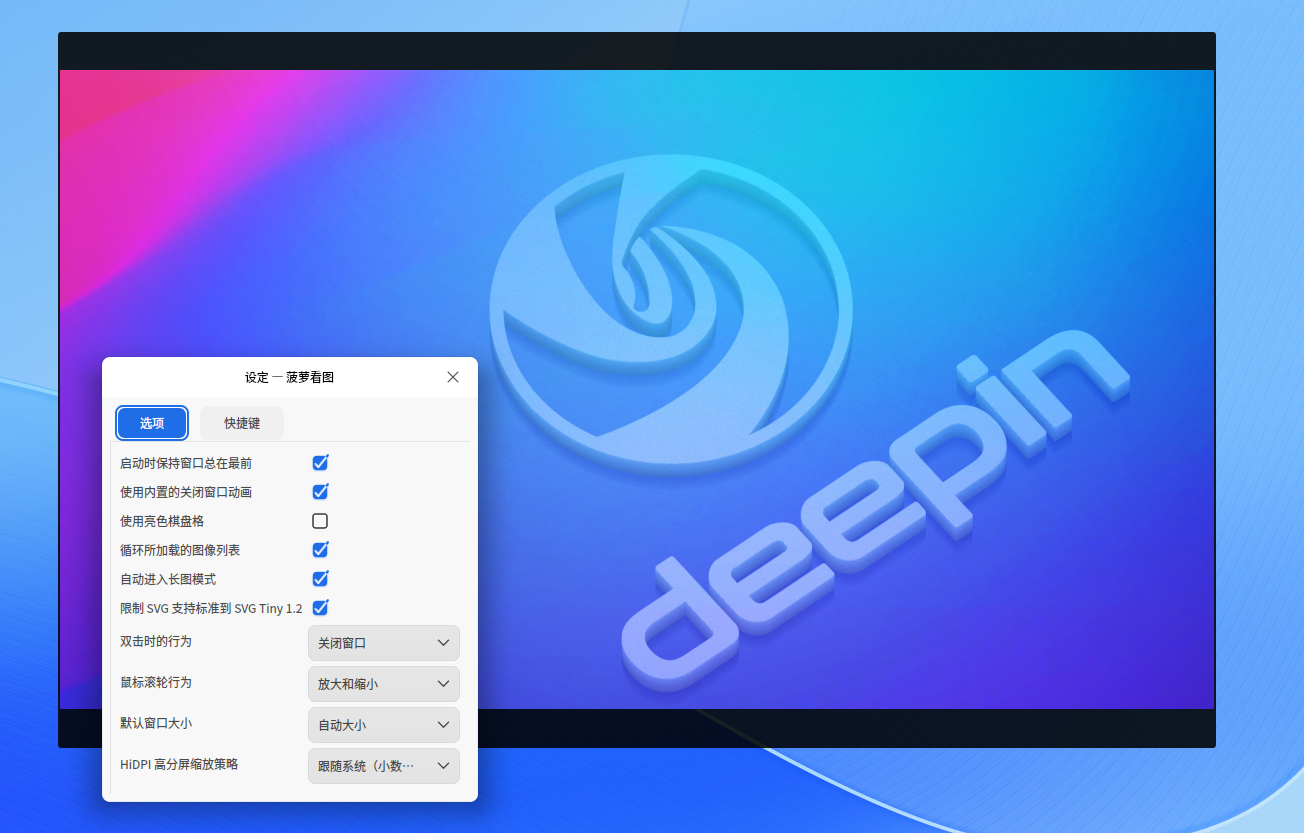Image resolution: width=1304 pixels, height=833 pixels.
Task: Uncheck 限制 SVG 支持标准到 SVG Tiny 1.2
Action: pyautogui.click(x=320, y=608)
